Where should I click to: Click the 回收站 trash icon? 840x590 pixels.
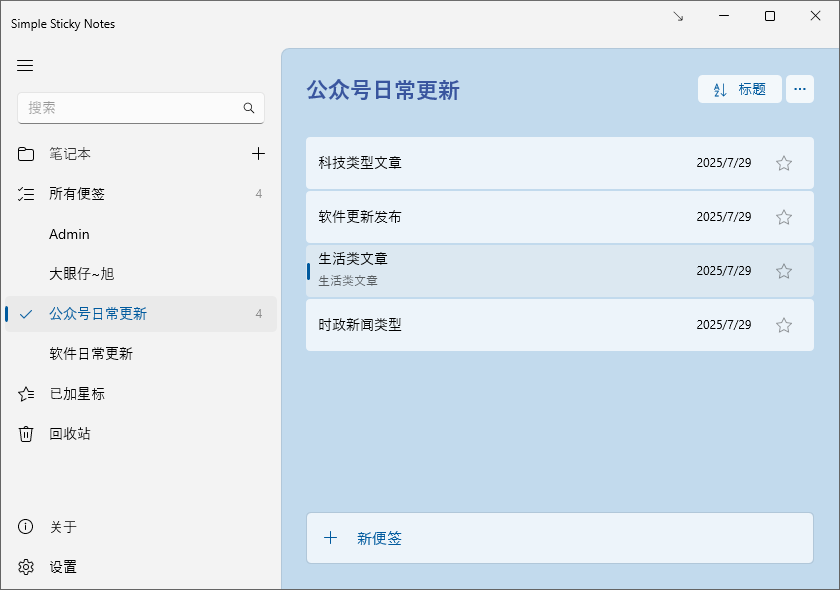(x=26, y=434)
